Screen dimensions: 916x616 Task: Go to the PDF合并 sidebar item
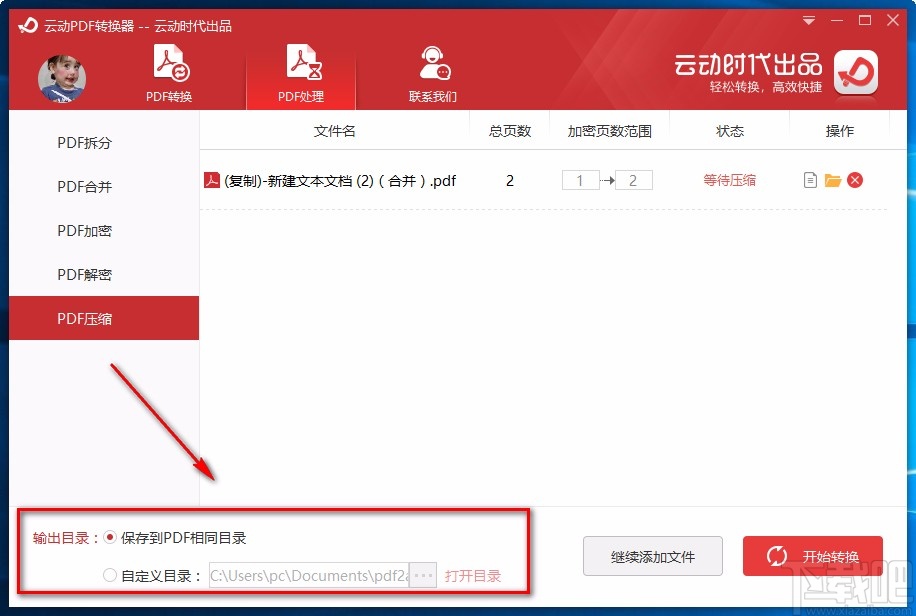pos(86,187)
